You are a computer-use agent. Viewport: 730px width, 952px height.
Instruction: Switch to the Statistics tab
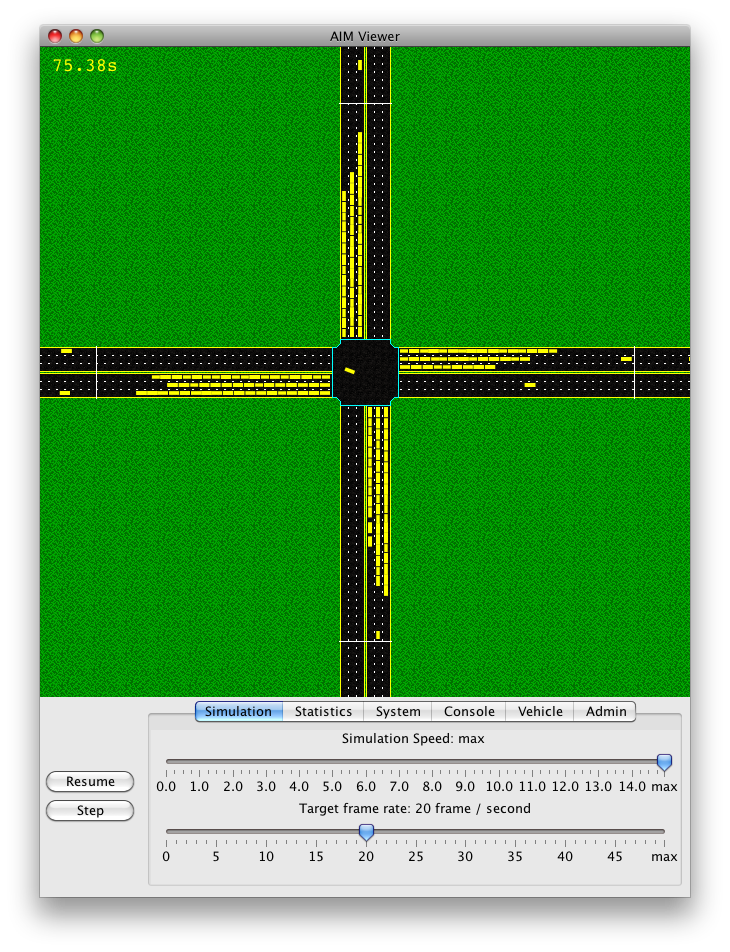pos(323,712)
